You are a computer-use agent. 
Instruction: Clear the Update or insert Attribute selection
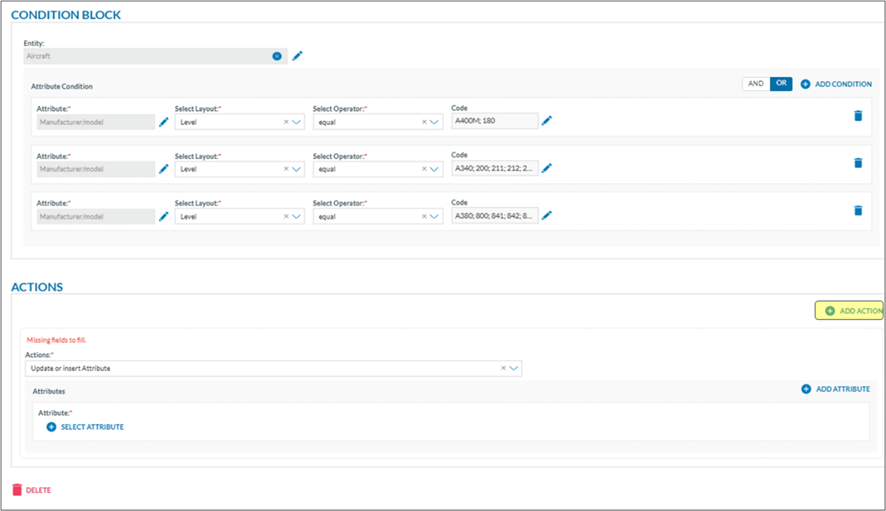pyautogui.click(x=503, y=368)
